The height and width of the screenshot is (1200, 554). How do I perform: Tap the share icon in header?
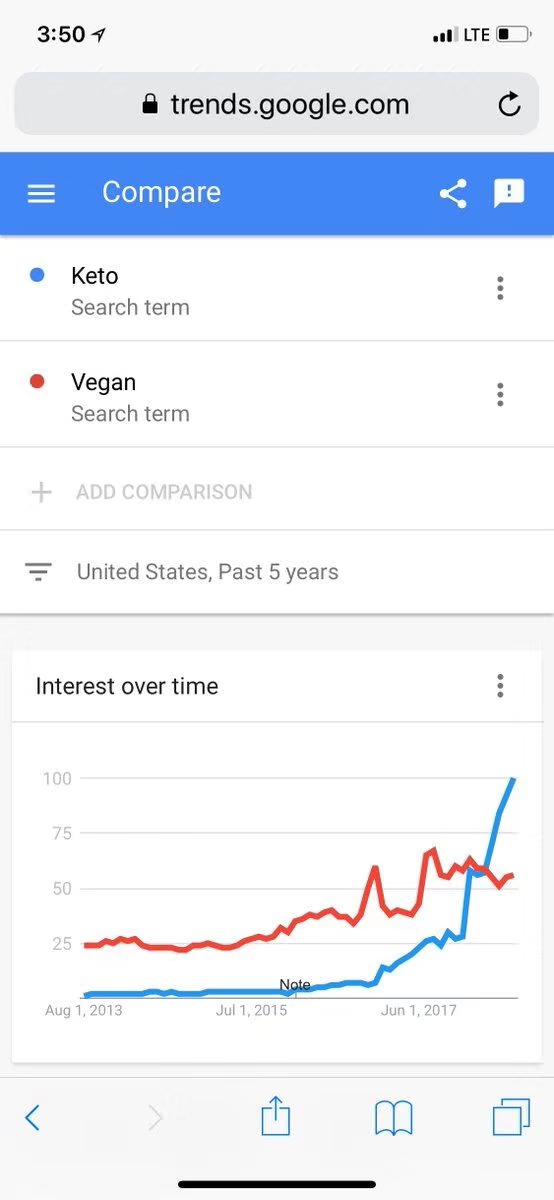pos(453,193)
